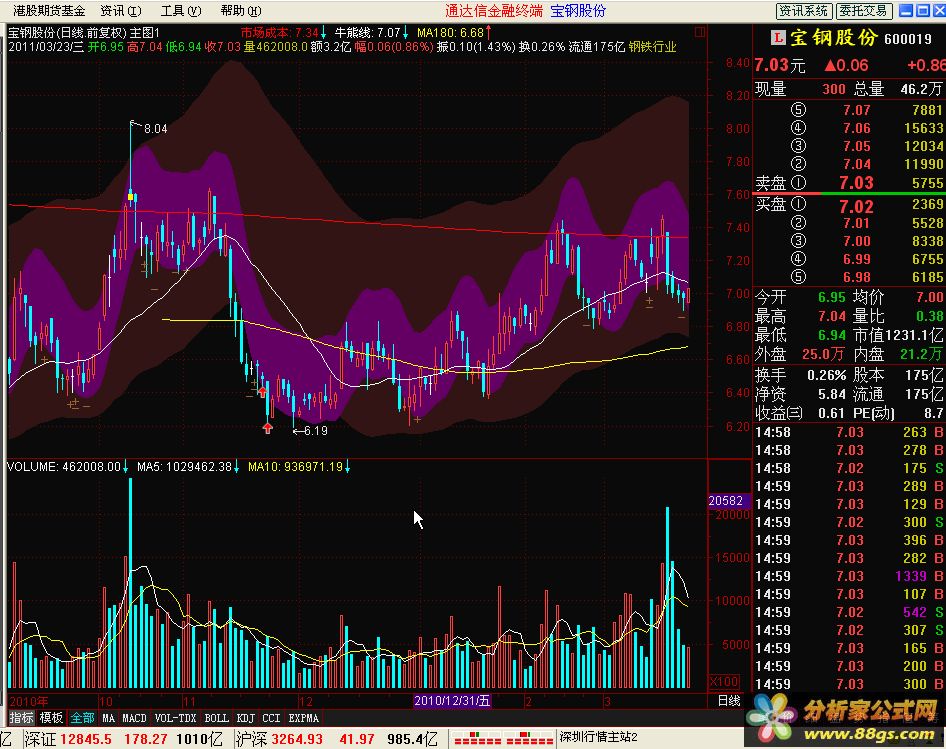Viewport: 946px width, 749px height.
Task: Click the sell level ⑤ price 7.07
Action: [857, 110]
